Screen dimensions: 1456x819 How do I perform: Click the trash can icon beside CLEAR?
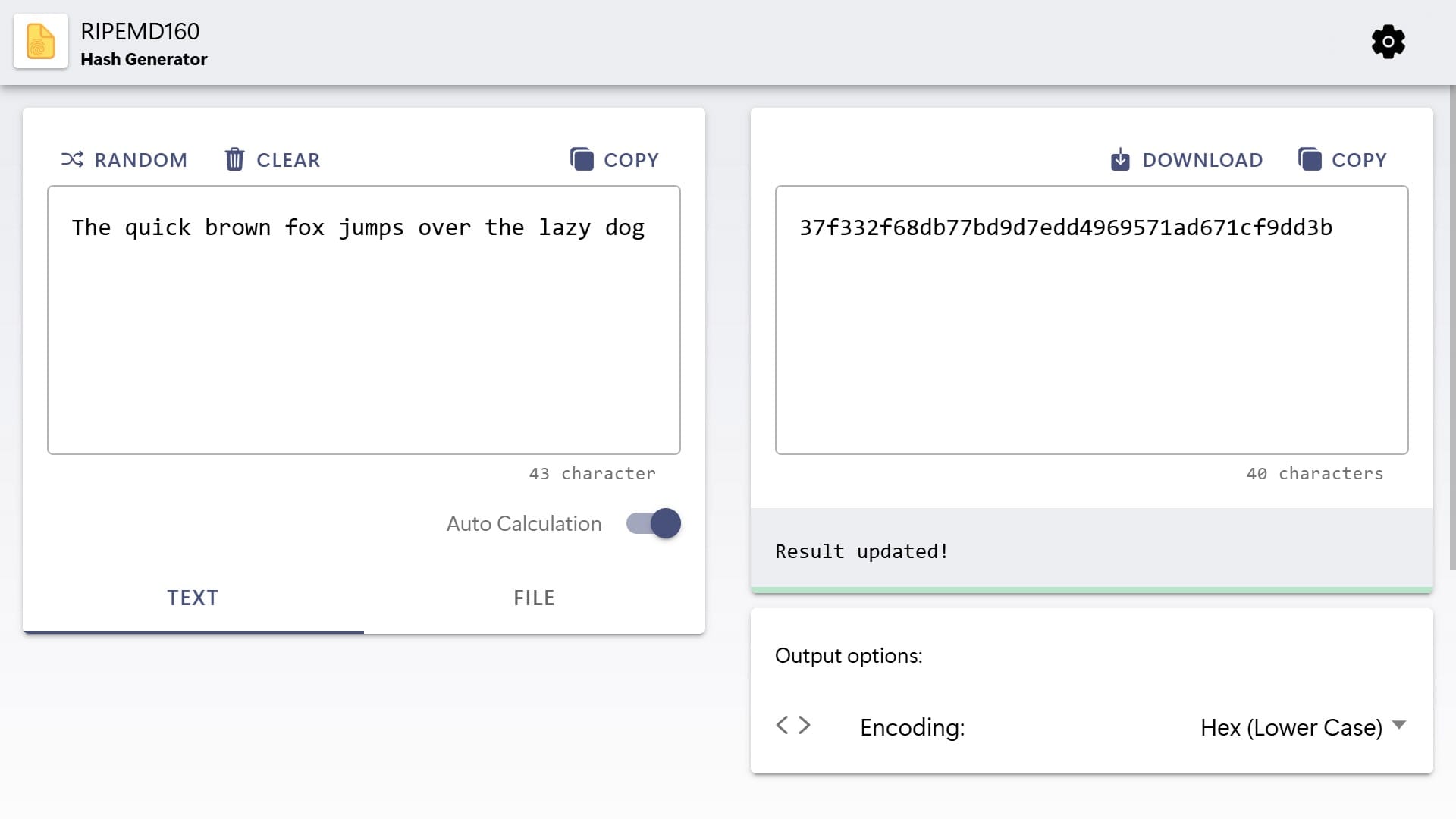point(234,159)
